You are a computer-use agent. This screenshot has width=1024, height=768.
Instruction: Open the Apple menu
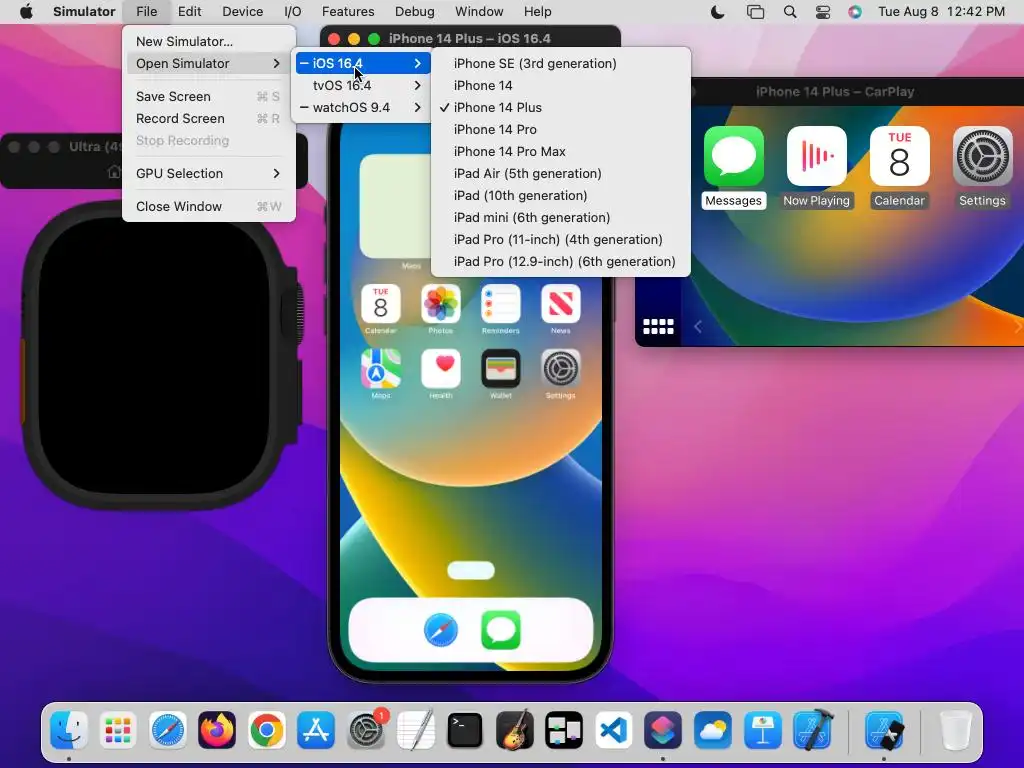(26, 12)
